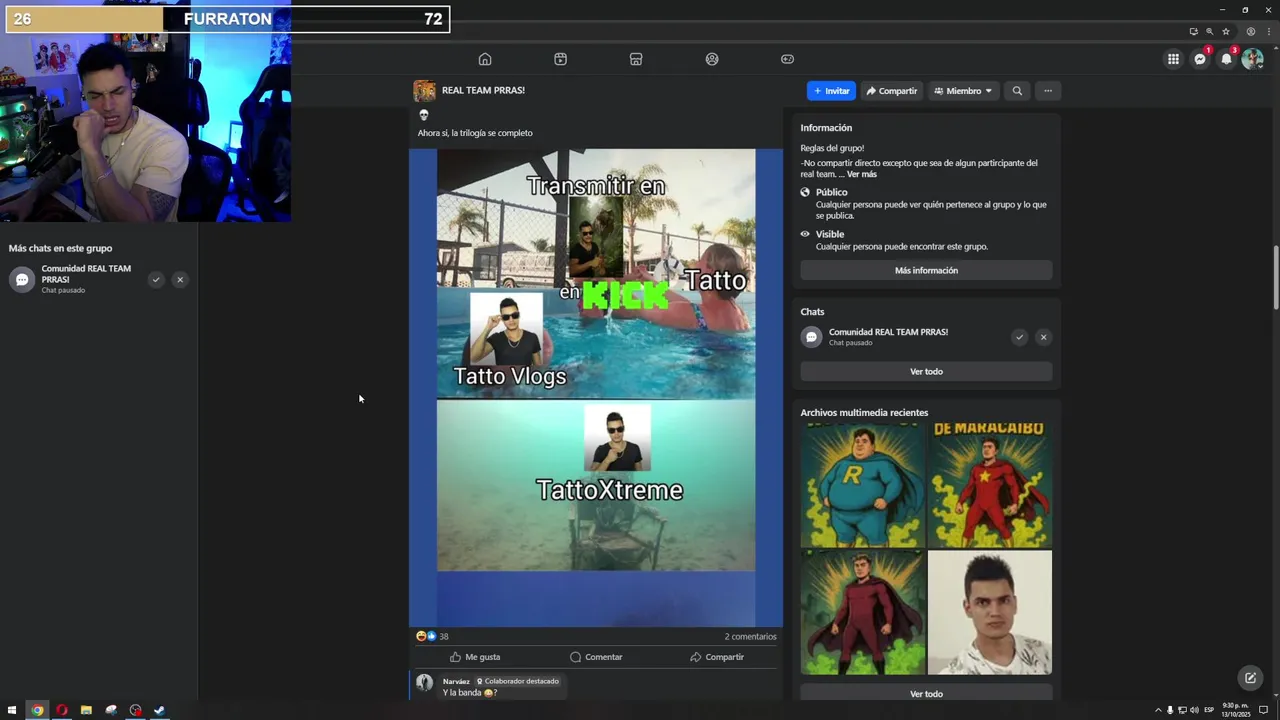The height and width of the screenshot is (720, 1280).
Task: Open the Reels video tab icon
Action: click(560, 59)
